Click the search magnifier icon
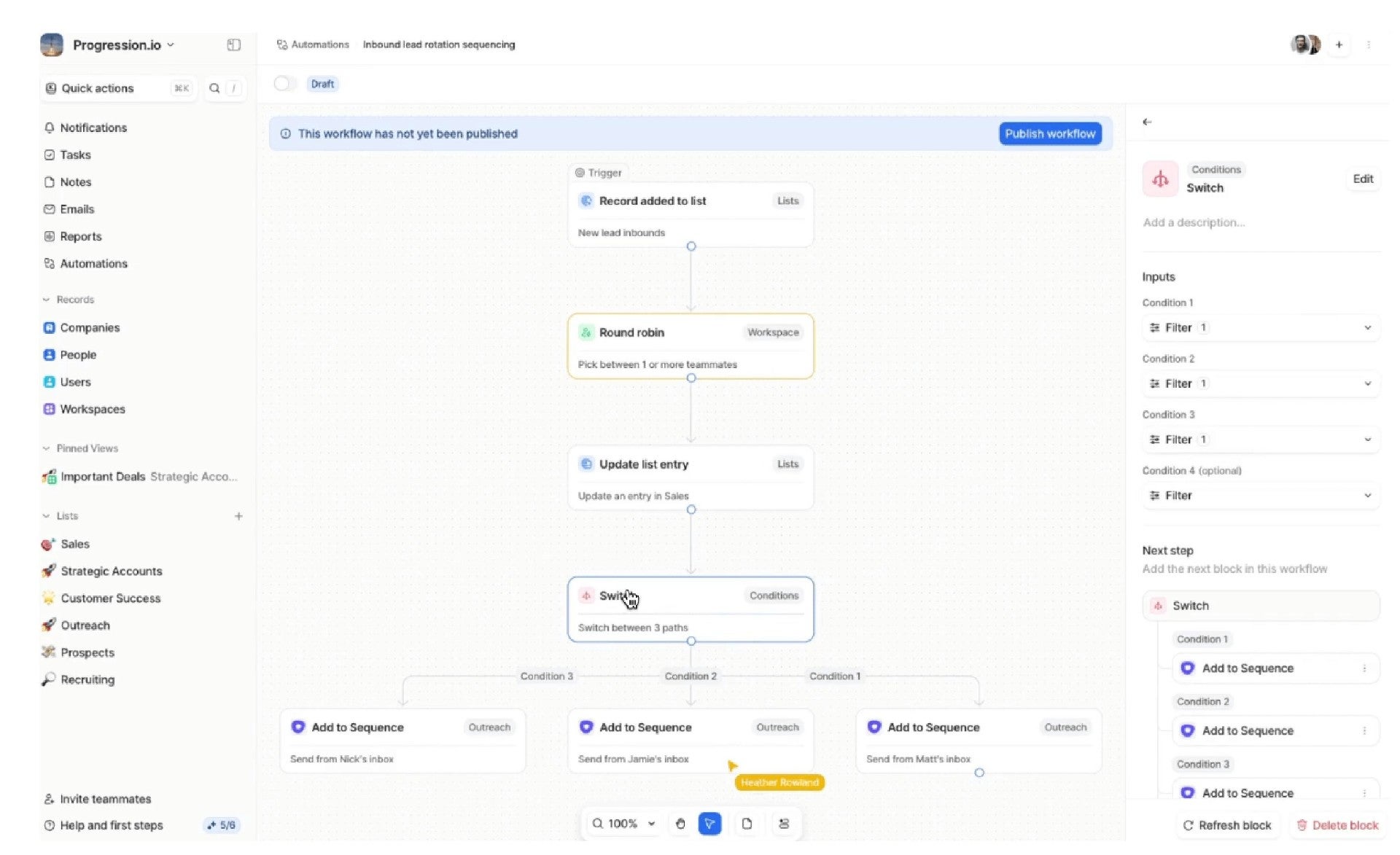This screenshot has width=1400, height=855. (x=214, y=88)
